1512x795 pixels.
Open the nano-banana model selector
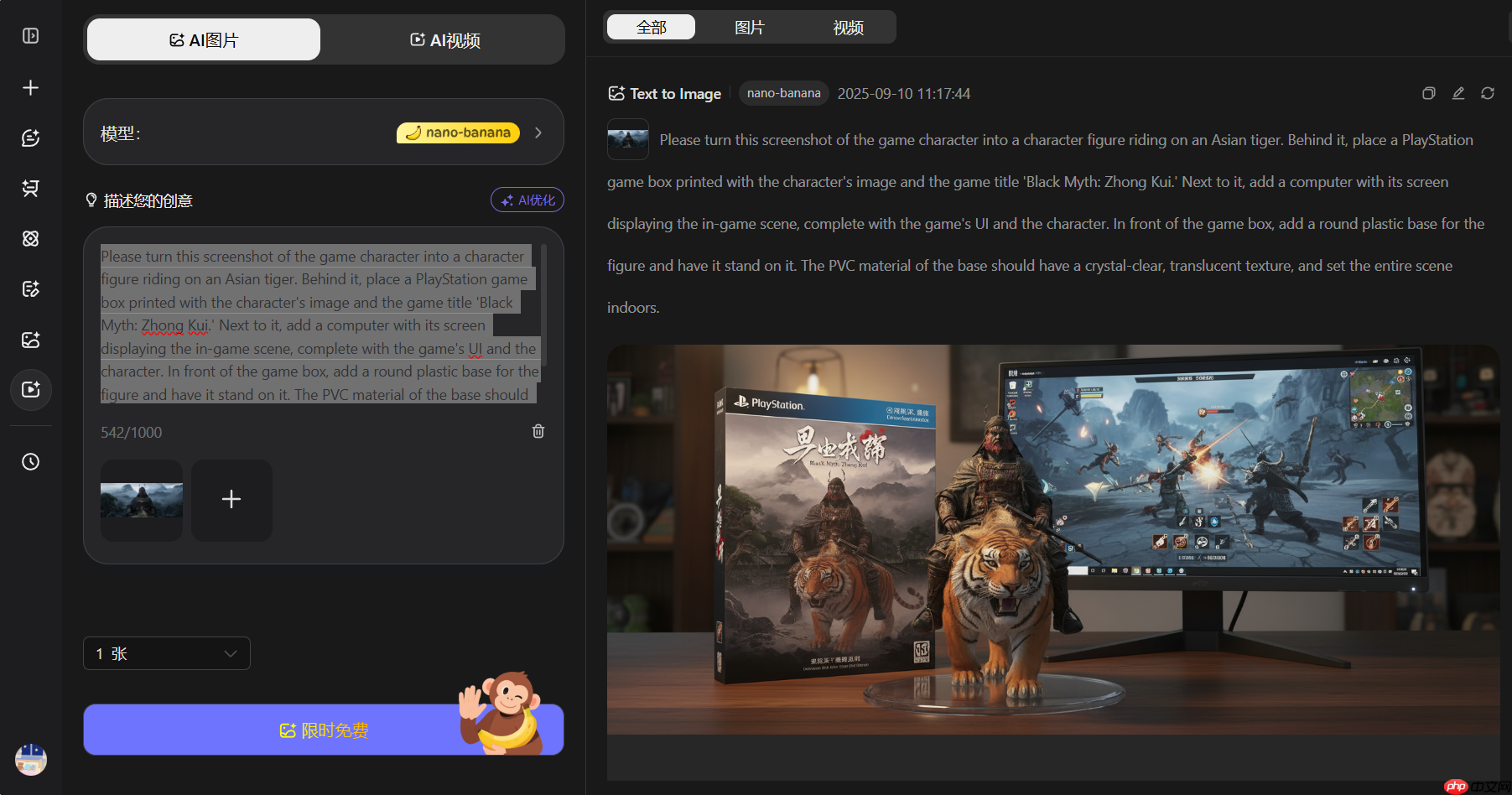point(458,132)
